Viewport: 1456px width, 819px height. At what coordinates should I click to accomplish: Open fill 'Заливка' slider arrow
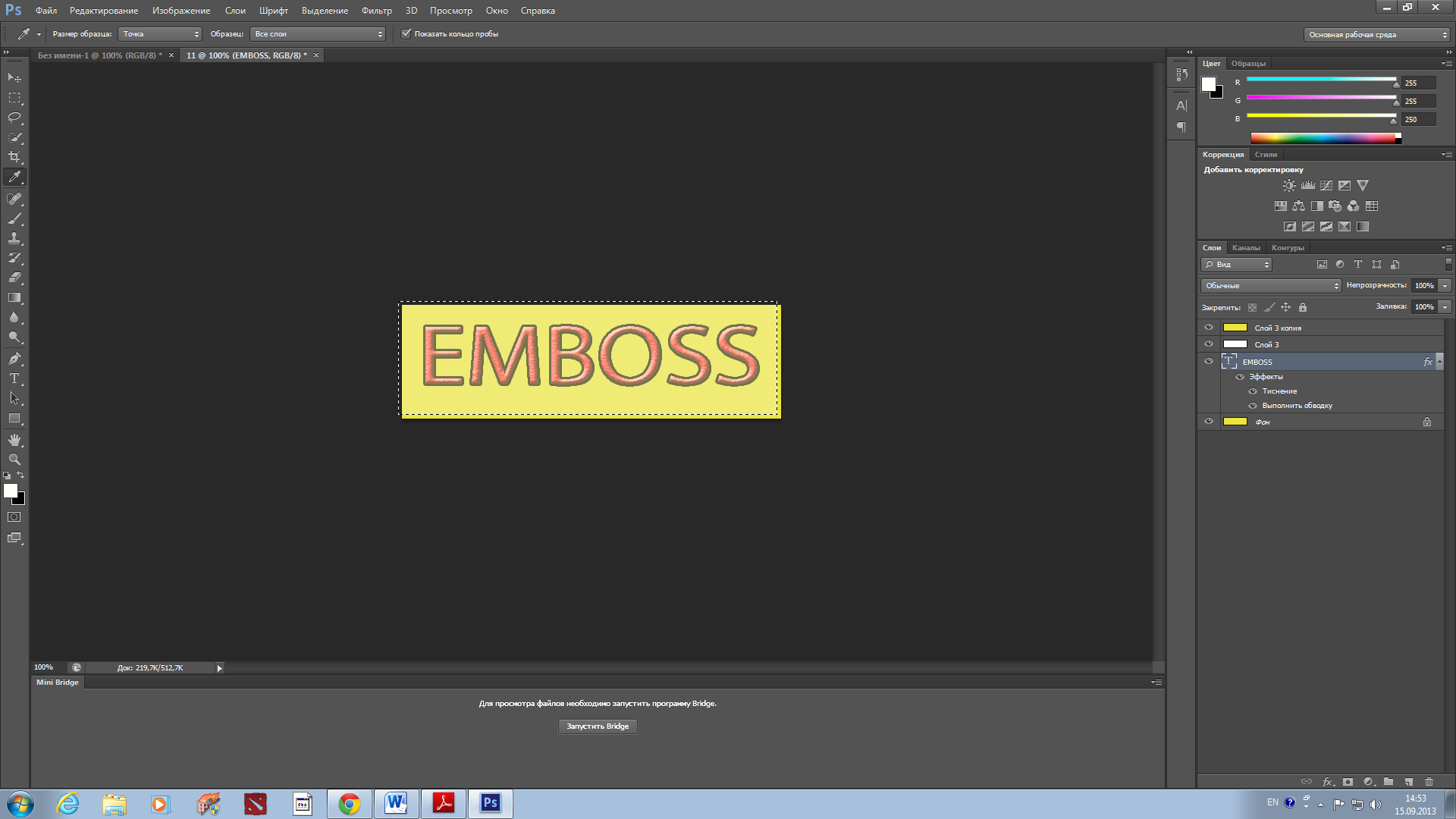[x=1445, y=307]
